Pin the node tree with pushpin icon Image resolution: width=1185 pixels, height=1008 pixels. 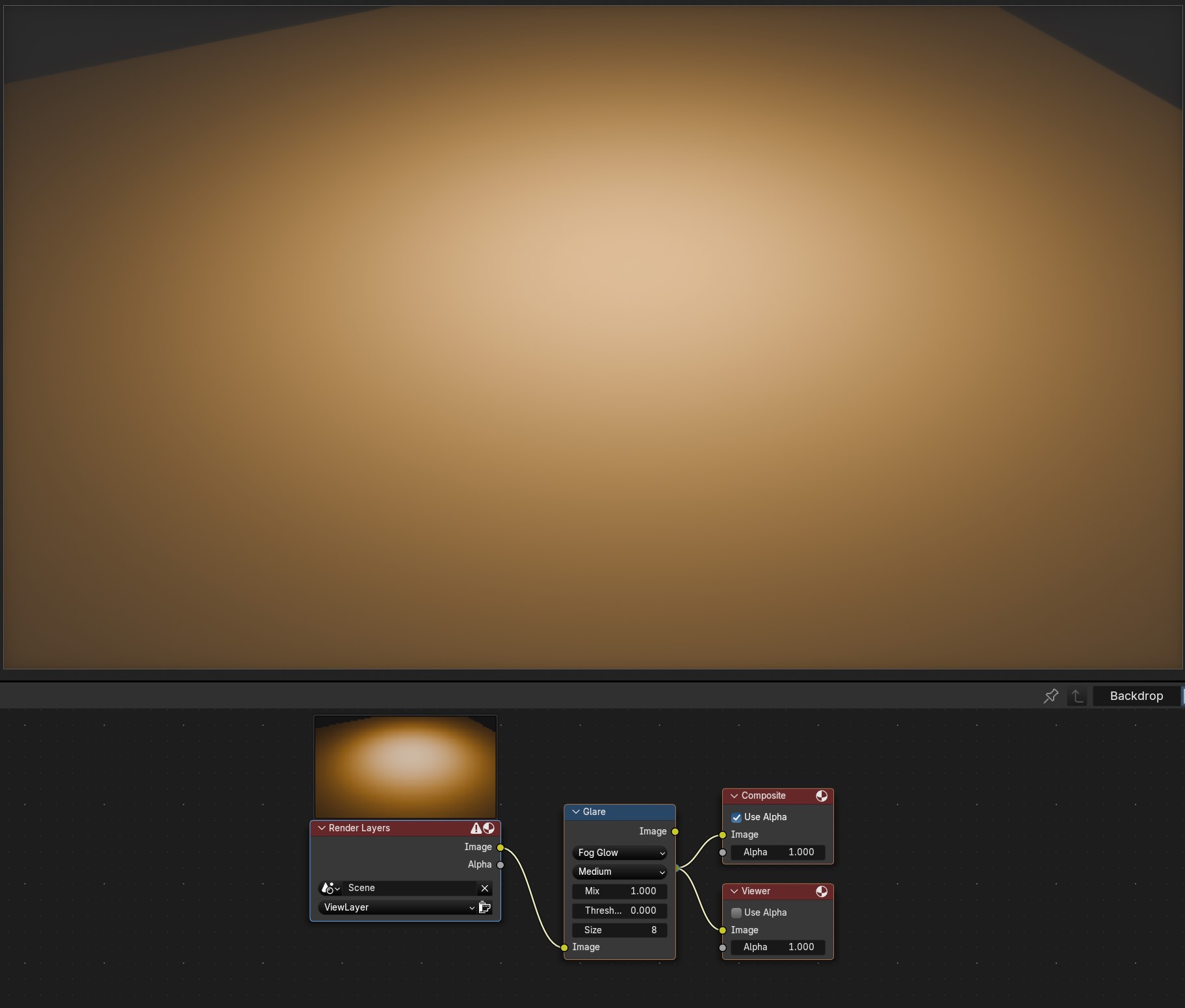[x=1050, y=696]
